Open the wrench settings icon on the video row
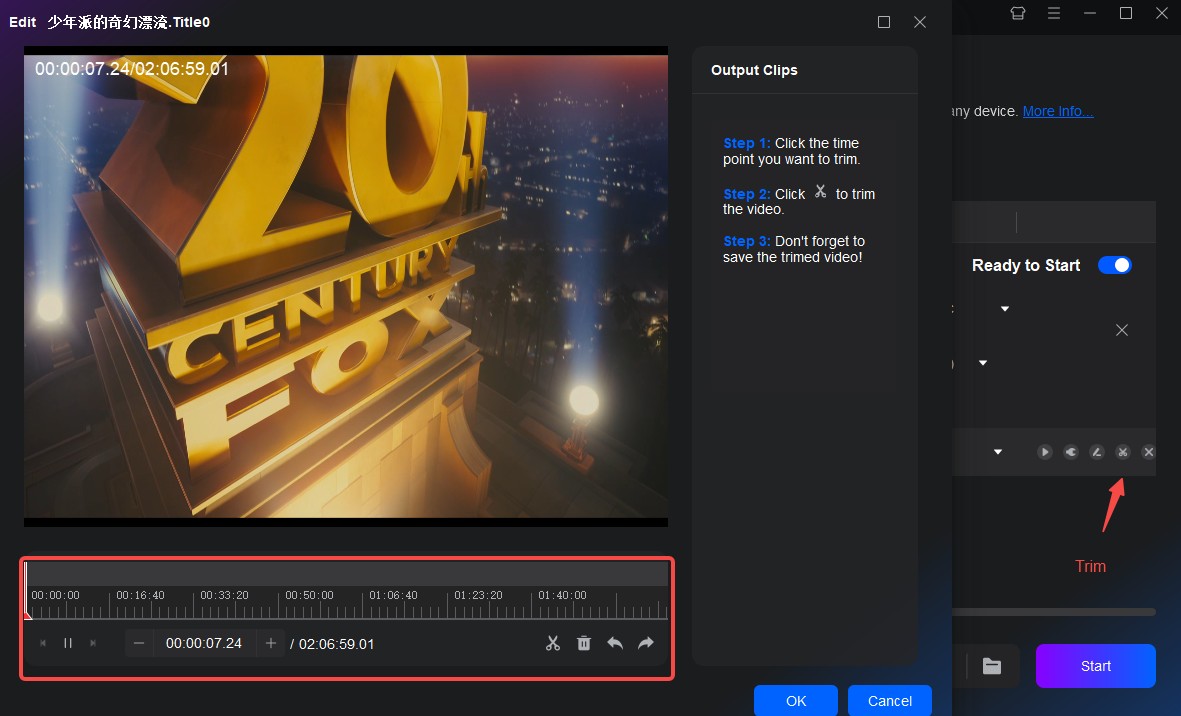Screen dimensions: 1181x716 coord(1070,451)
